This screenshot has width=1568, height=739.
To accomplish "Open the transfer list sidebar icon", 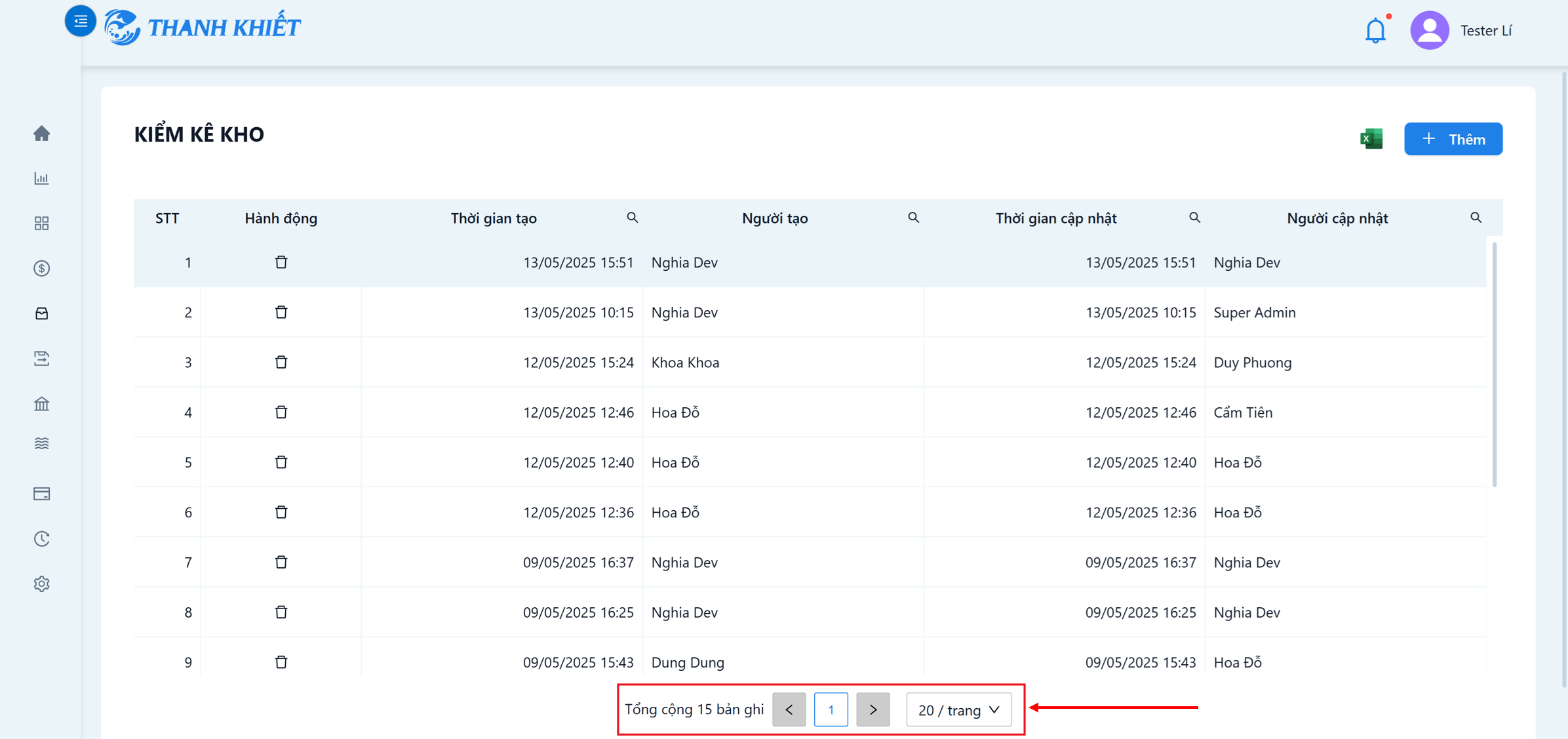I will click(42, 359).
